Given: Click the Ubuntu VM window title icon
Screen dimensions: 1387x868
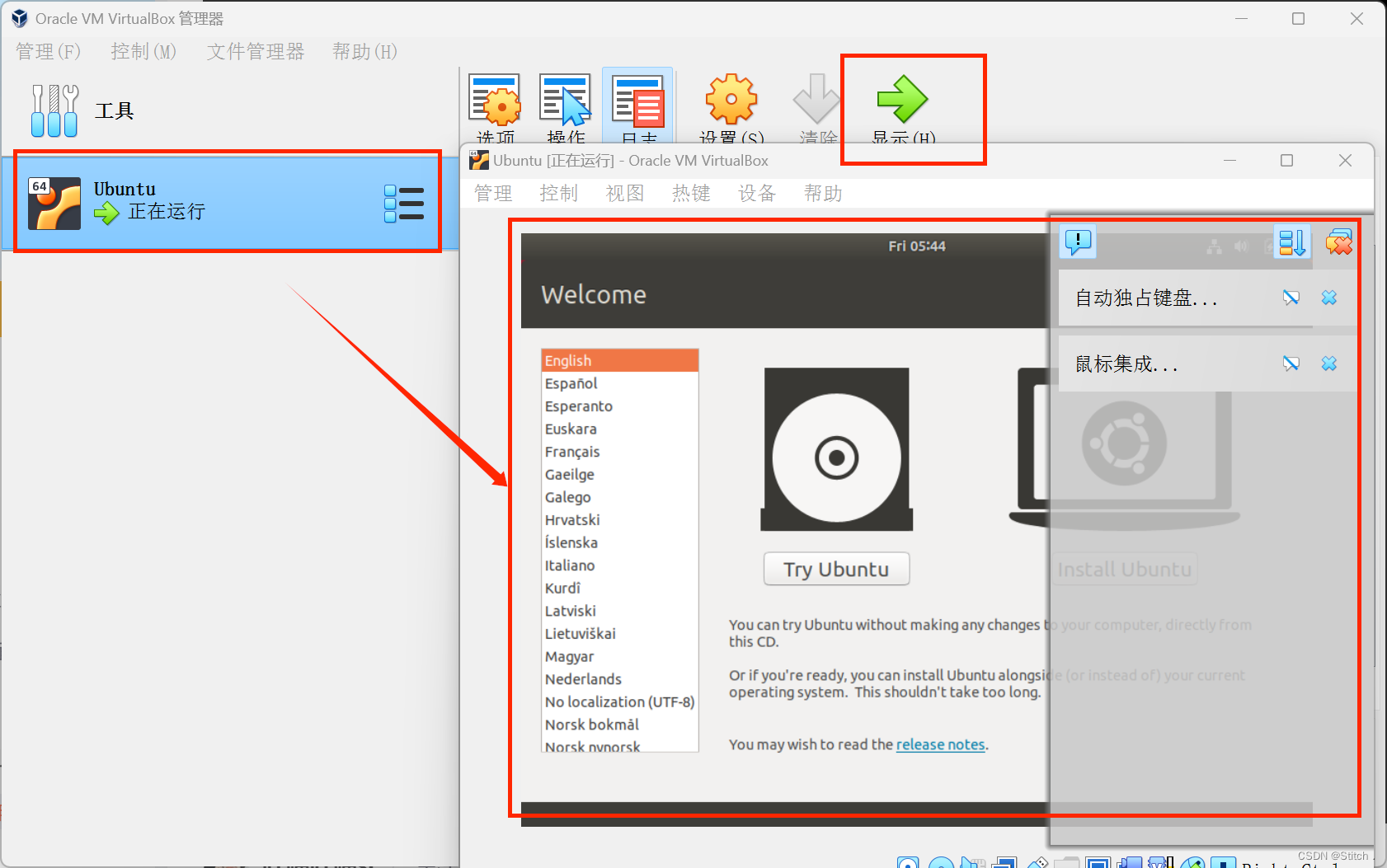Looking at the screenshot, I should [479, 160].
